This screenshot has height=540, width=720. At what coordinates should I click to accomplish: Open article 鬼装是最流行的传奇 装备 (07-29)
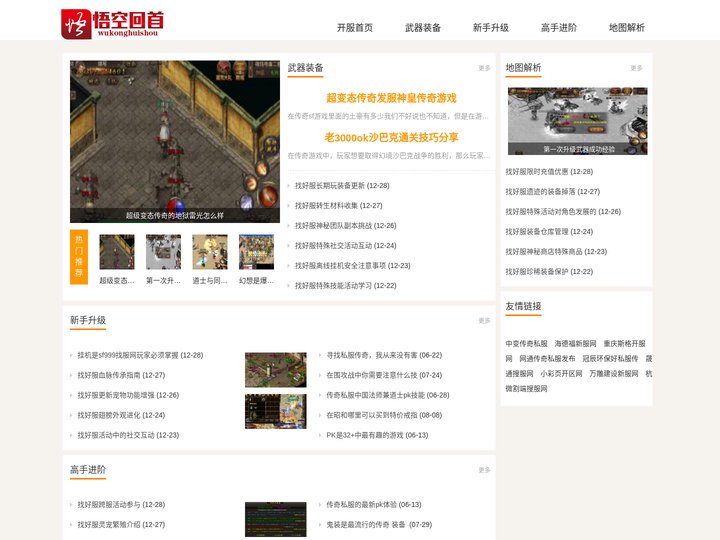coord(379,524)
